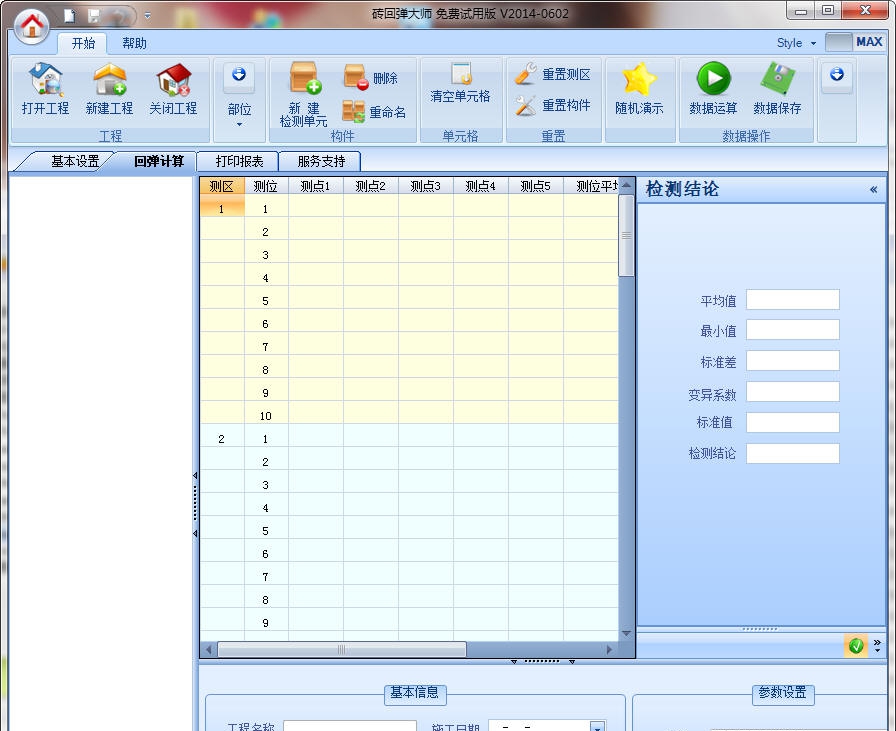
Task: Select the 测点5 column header
Action: click(535, 186)
